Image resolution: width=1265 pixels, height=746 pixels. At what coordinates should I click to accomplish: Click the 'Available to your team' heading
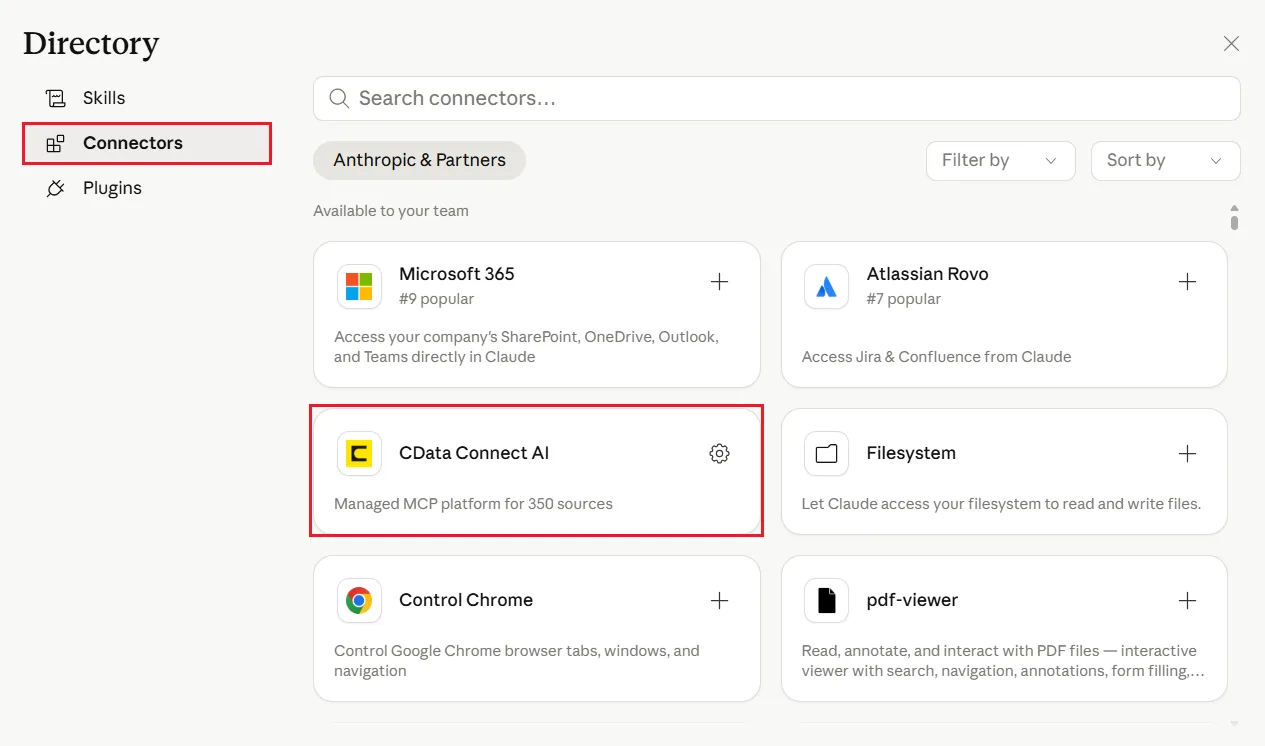tap(391, 211)
